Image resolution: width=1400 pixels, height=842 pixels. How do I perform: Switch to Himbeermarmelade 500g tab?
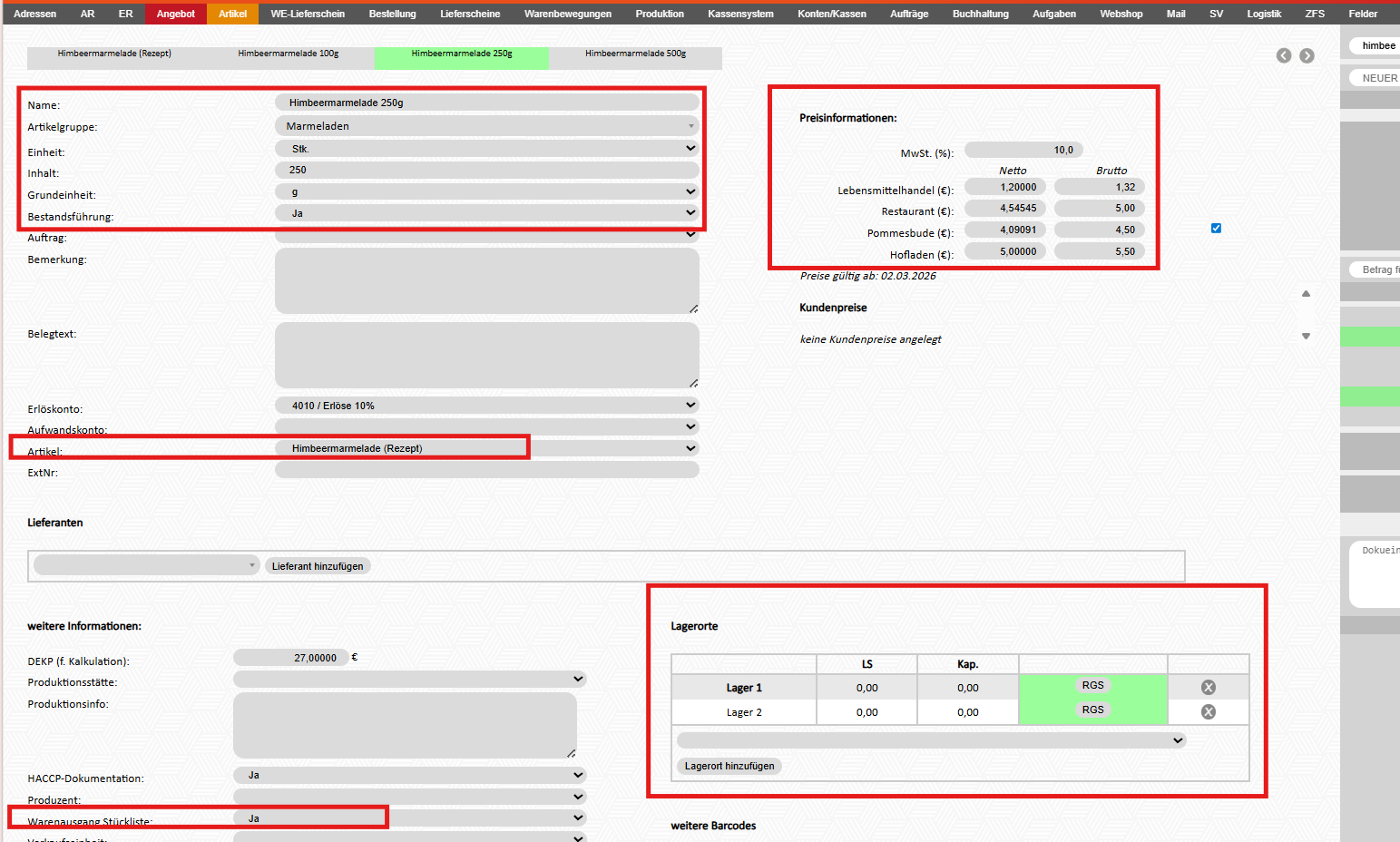click(x=635, y=54)
